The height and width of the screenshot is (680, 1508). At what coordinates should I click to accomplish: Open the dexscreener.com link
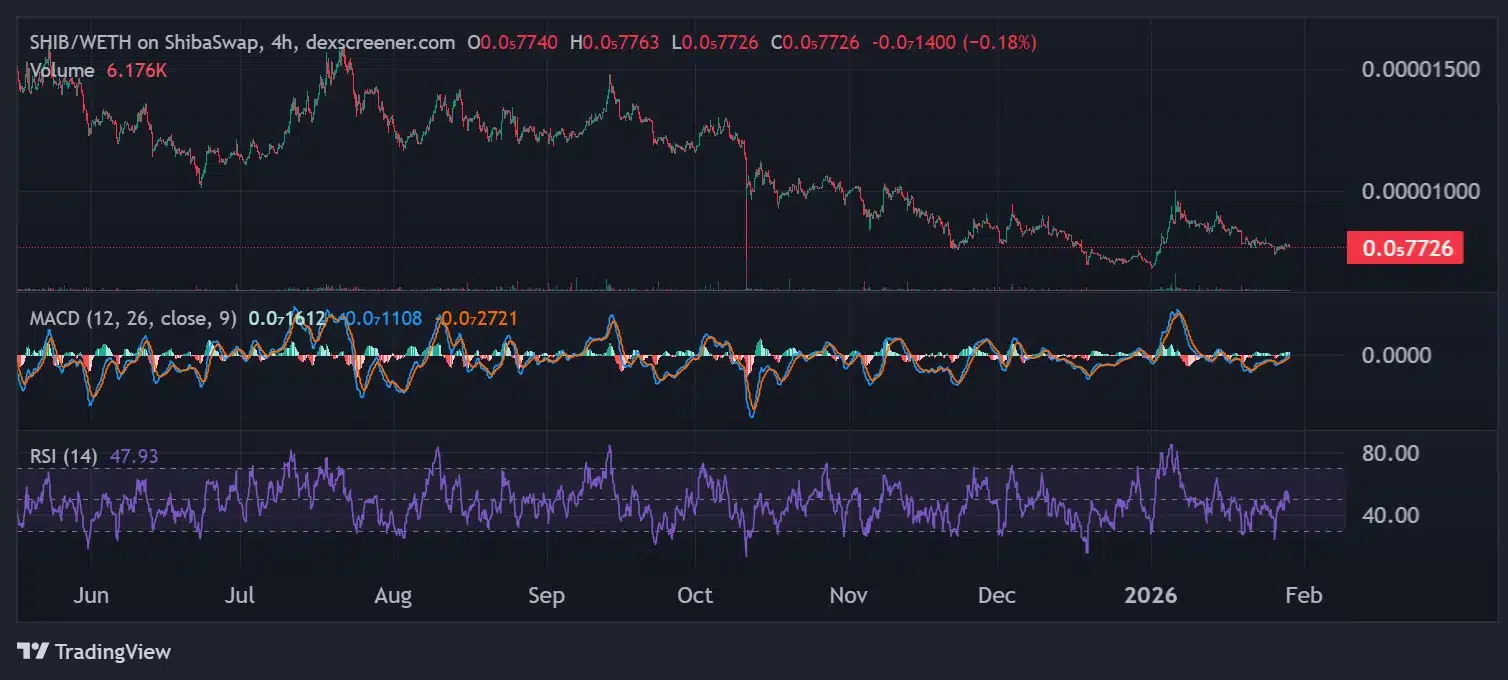[379, 43]
